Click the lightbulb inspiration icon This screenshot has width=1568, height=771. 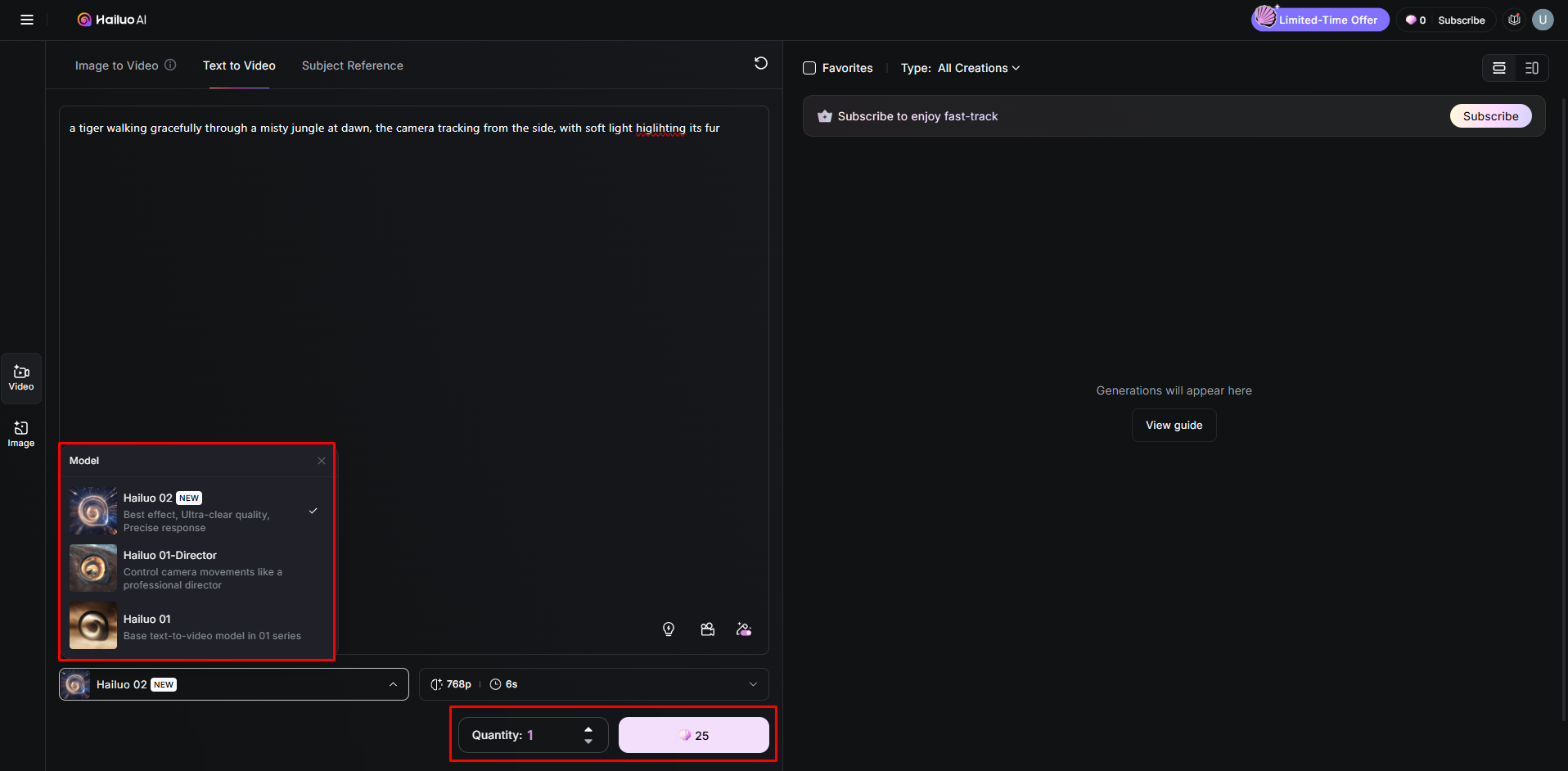pos(669,629)
